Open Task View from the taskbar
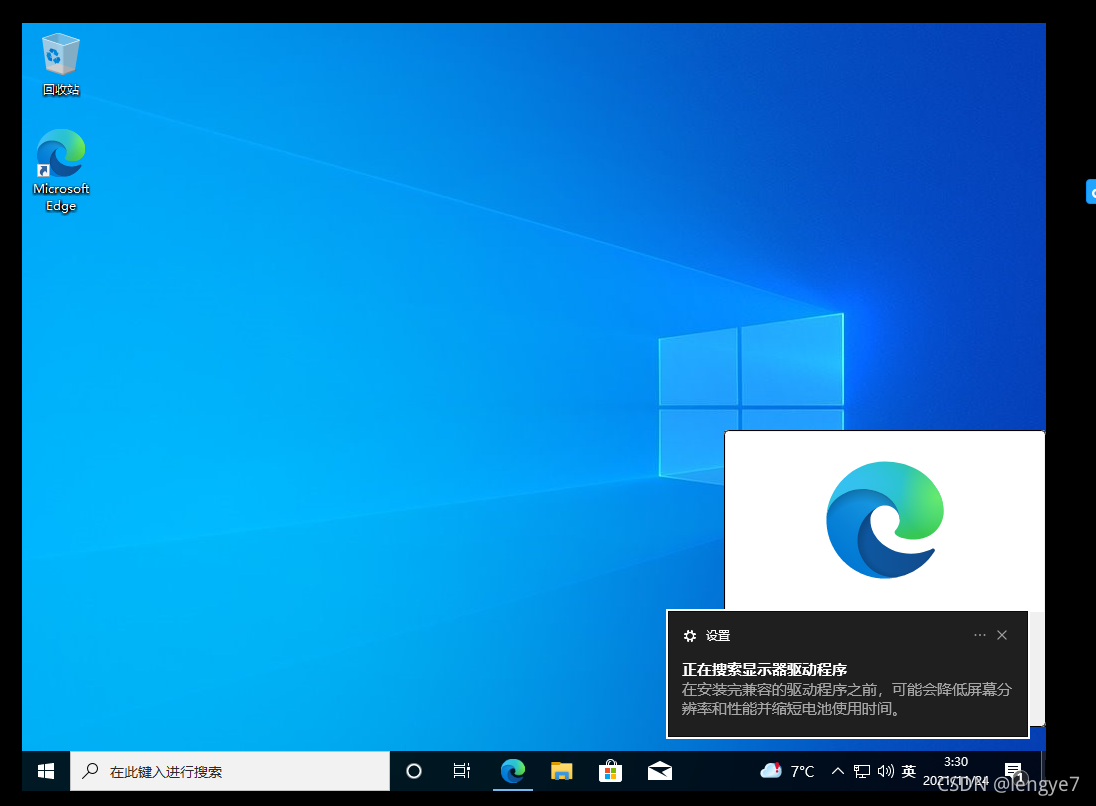This screenshot has height=806, width=1096. [461, 771]
